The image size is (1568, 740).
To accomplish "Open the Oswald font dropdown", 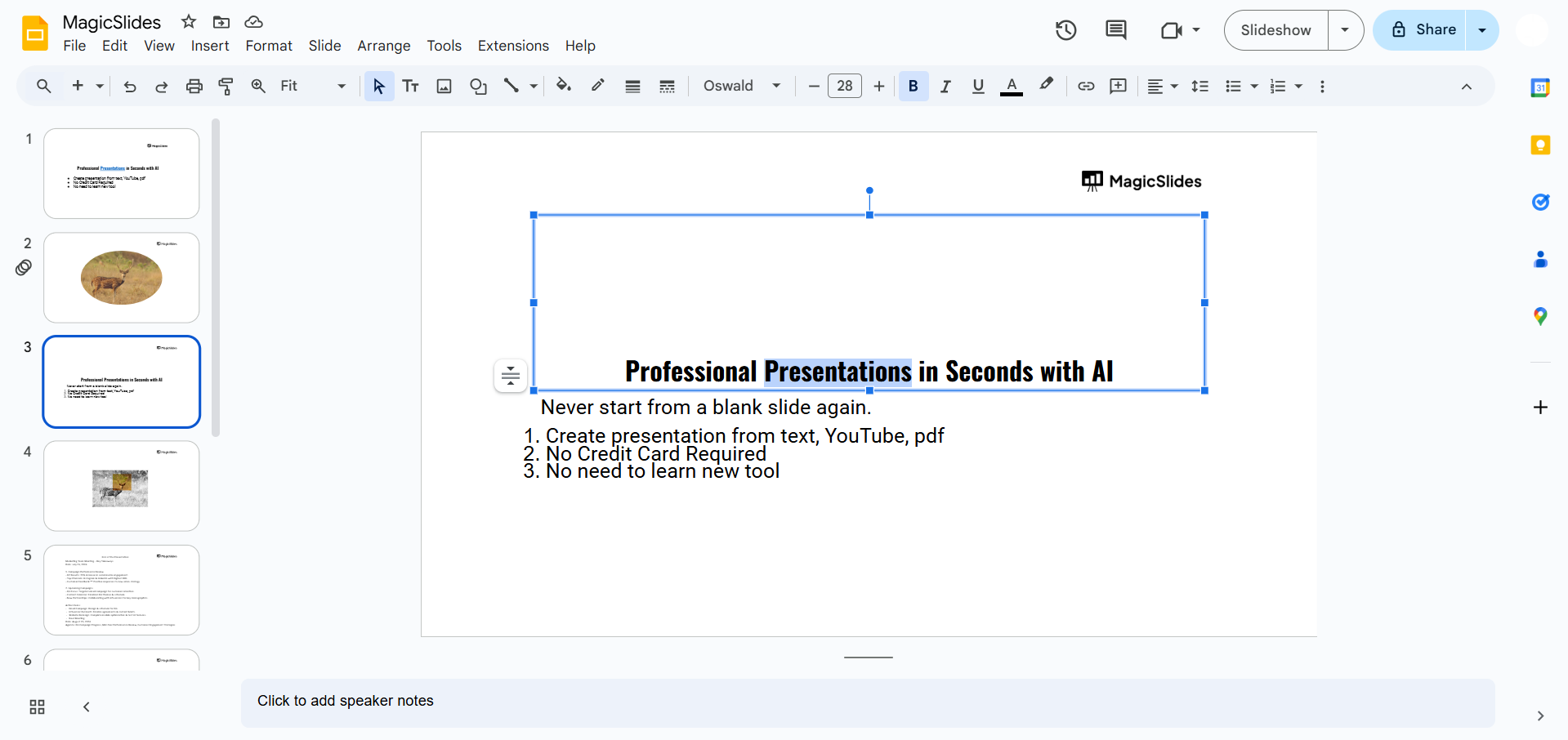I will (742, 86).
